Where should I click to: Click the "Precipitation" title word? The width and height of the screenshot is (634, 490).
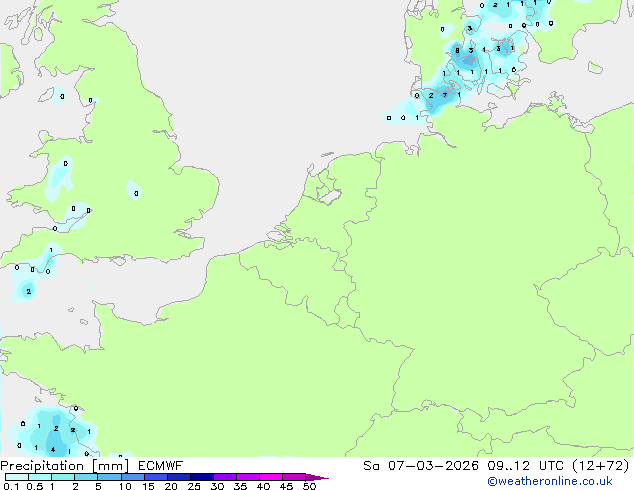[x=42, y=466]
